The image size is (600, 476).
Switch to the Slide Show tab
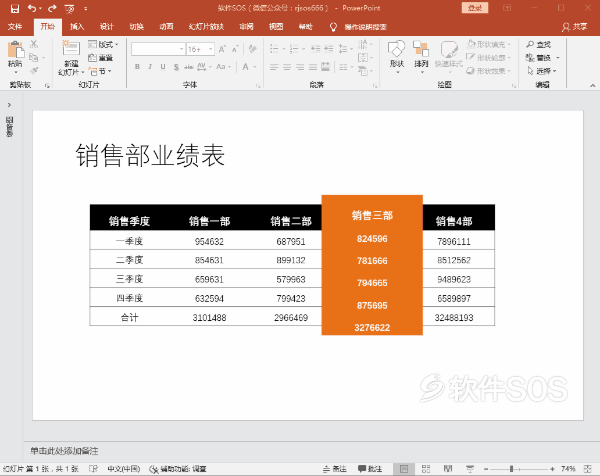[x=206, y=27]
